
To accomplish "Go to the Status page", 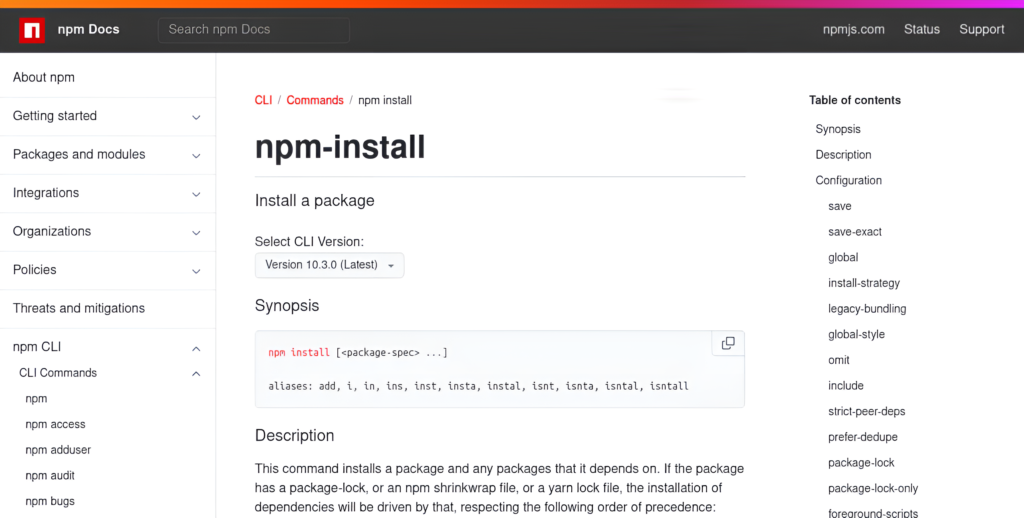I will (921, 30).
